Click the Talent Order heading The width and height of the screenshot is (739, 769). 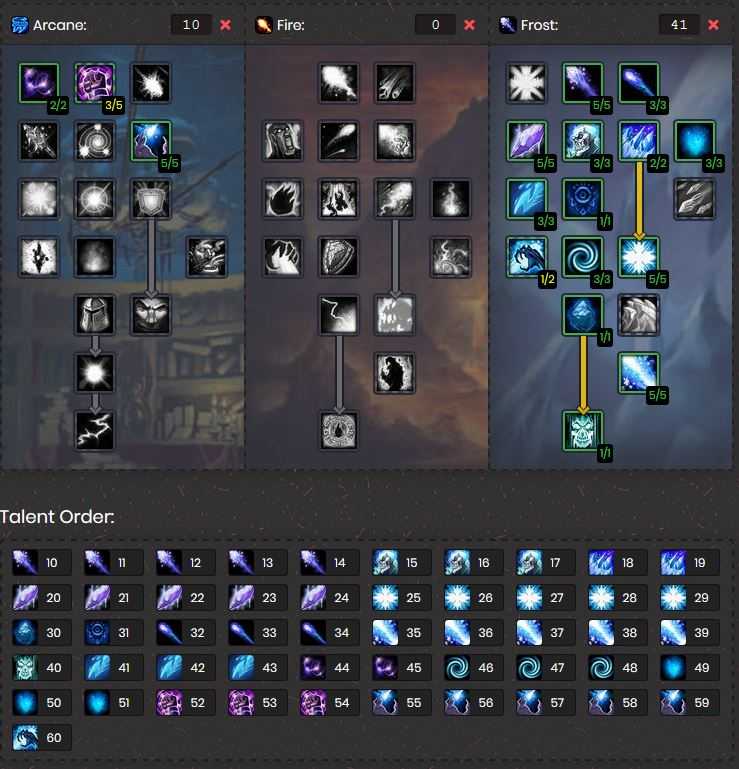pos(57,517)
